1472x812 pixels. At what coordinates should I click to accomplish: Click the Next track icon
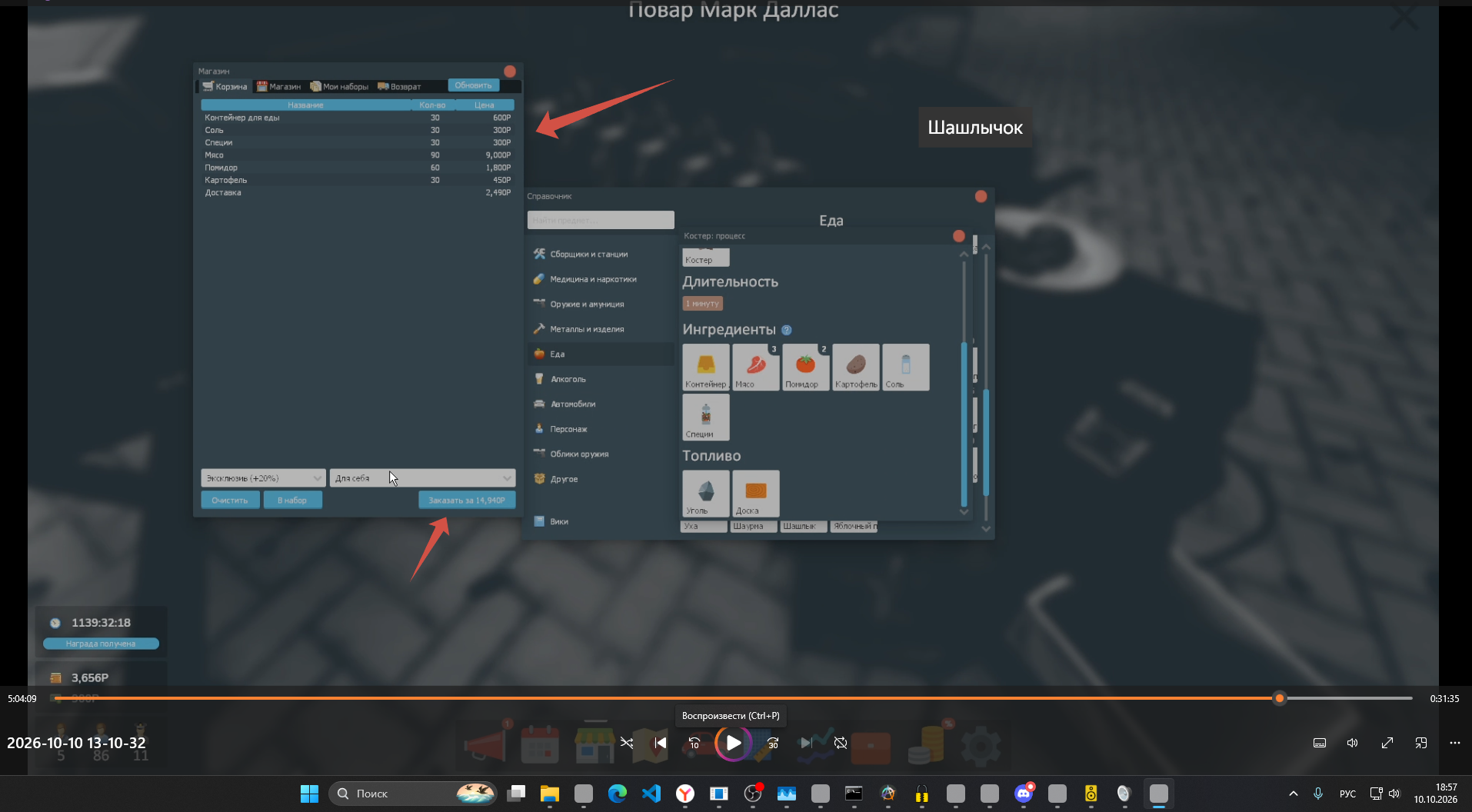(806, 743)
